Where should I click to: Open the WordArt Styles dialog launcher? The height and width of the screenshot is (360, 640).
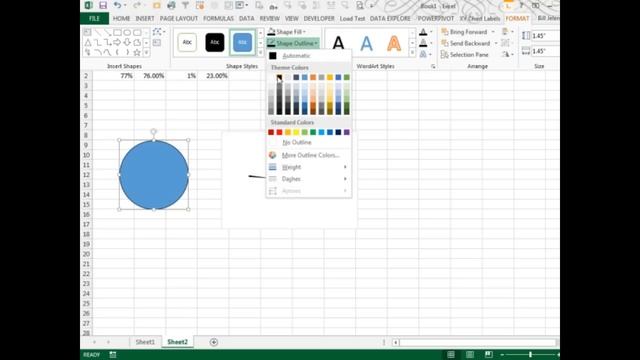pos(433,66)
